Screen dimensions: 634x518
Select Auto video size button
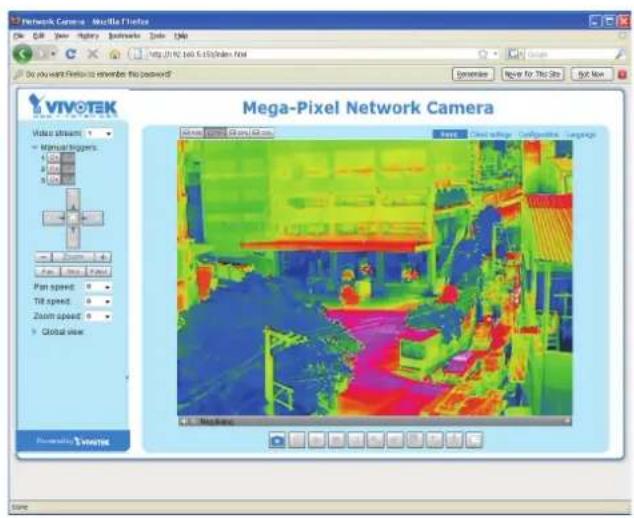(x=192, y=133)
